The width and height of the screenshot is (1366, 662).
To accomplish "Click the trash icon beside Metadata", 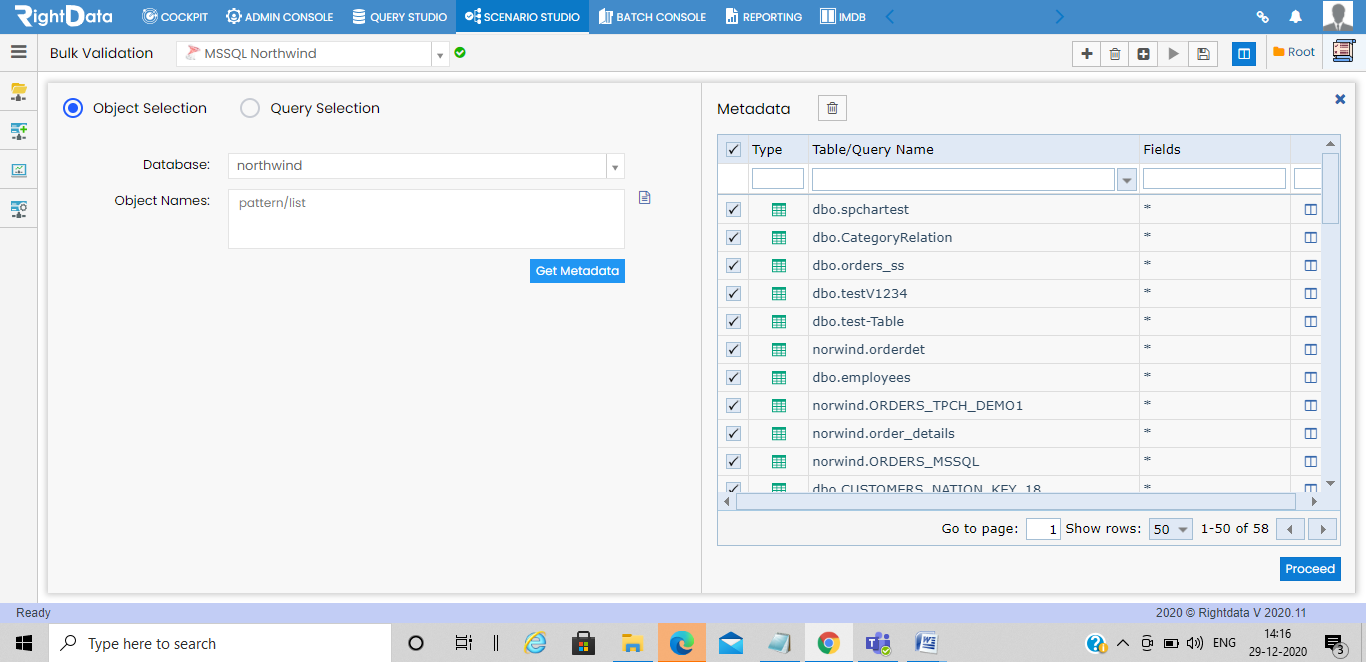I will [x=832, y=108].
